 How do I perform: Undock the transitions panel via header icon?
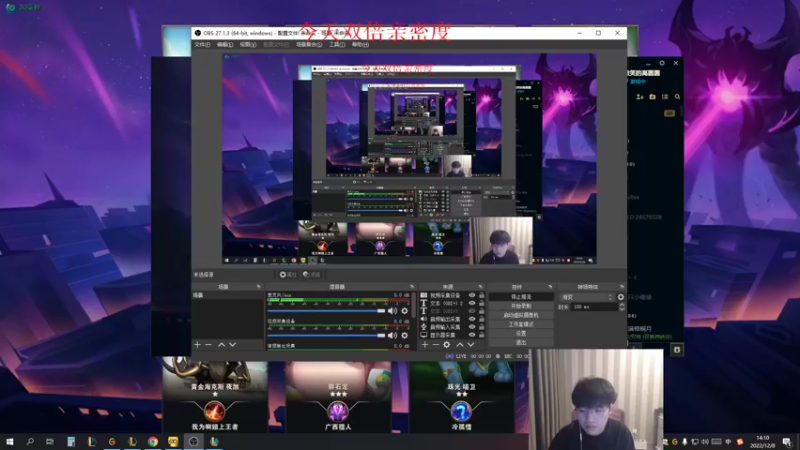click(621, 287)
